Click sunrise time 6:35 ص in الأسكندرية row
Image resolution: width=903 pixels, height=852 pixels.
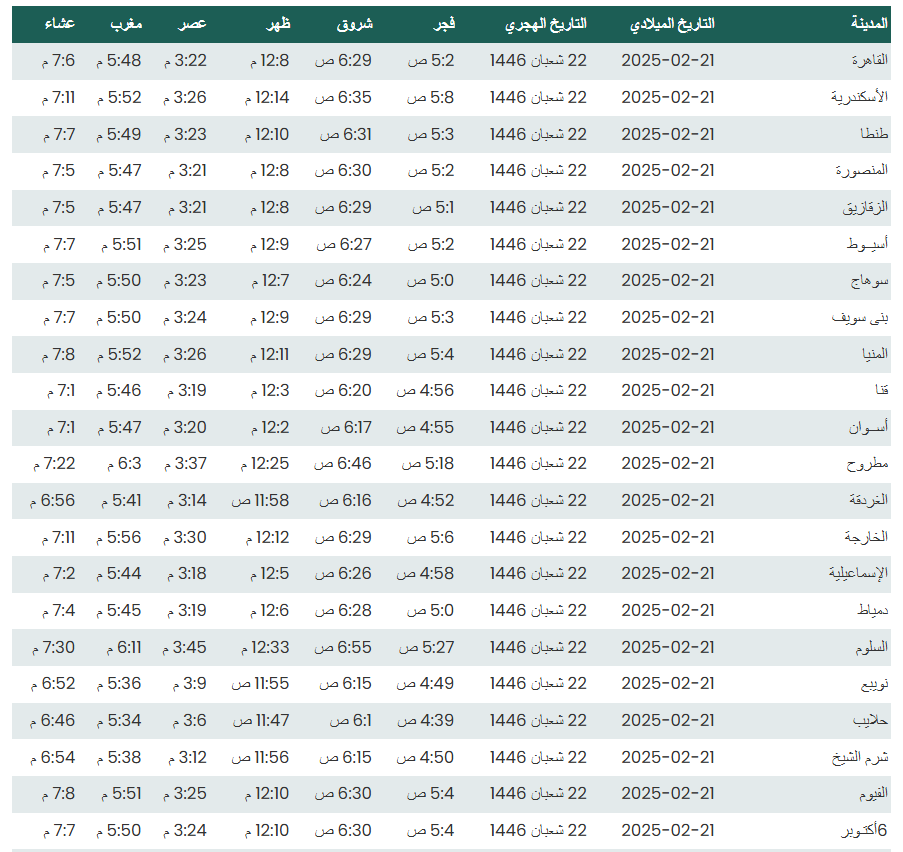(343, 97)
